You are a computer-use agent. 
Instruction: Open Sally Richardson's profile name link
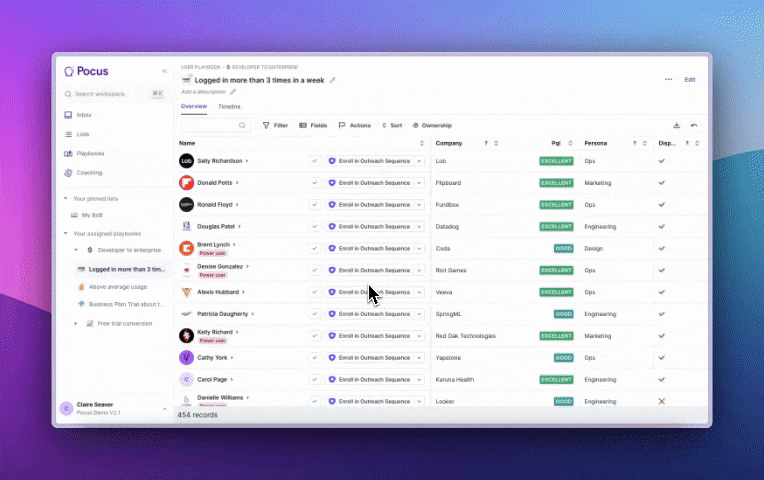(x=220, y=161)
